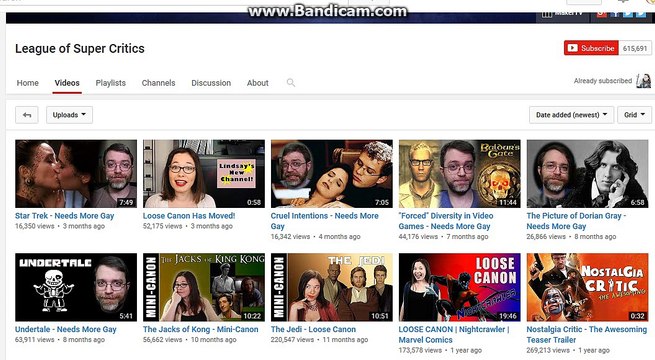The image size is (655, 360).
Task: Select the Videos tab
Action: [x=67, y=83]
